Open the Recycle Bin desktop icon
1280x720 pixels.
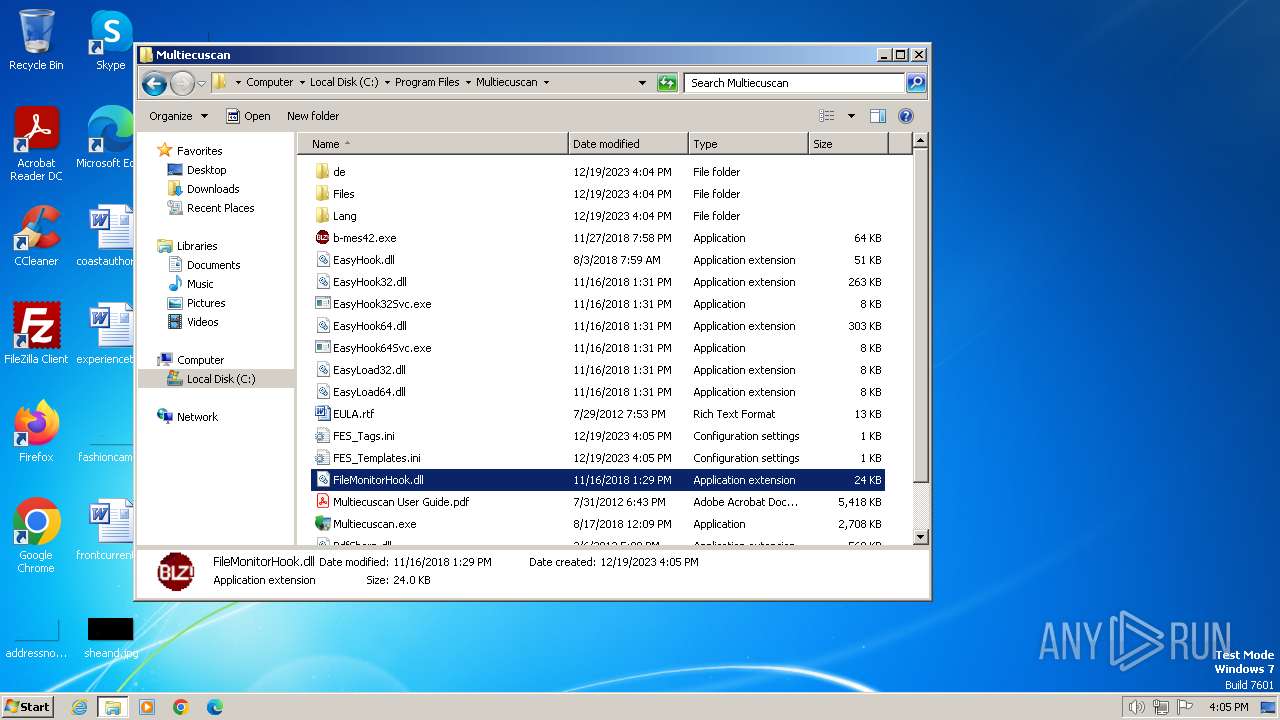click(36, 40)
